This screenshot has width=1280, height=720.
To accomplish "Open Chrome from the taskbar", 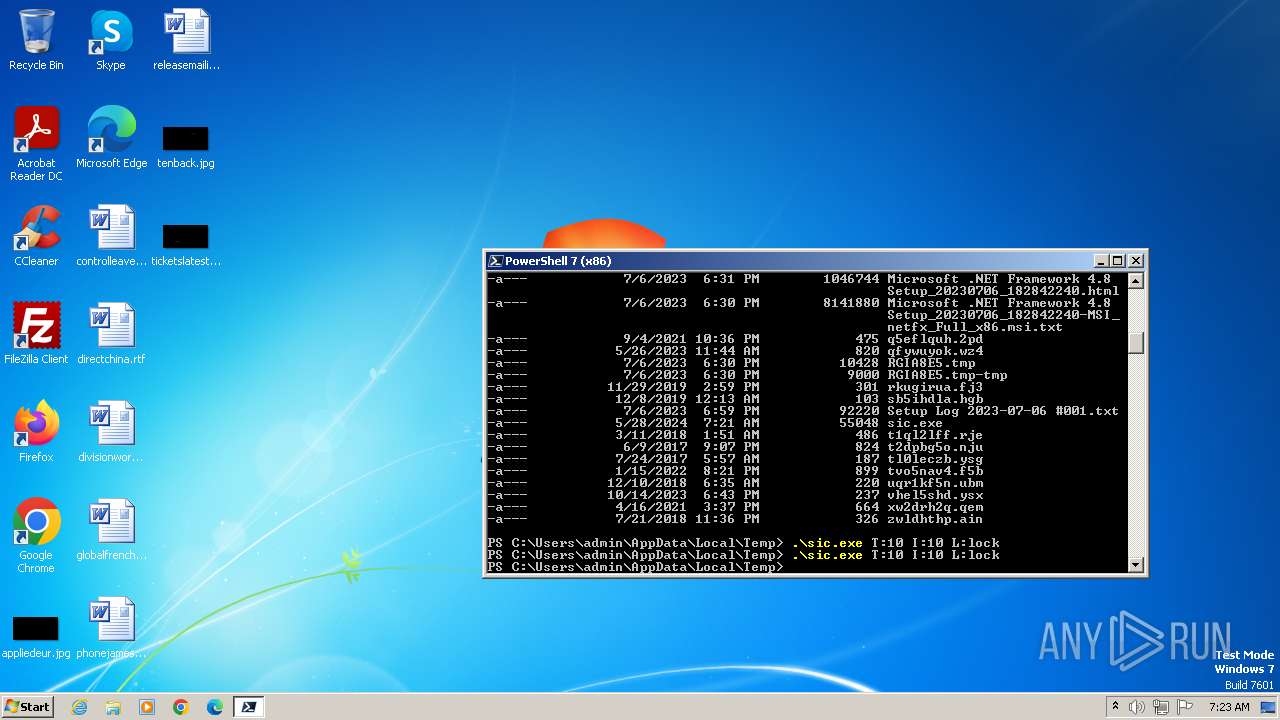I will [x=181, y=707].
